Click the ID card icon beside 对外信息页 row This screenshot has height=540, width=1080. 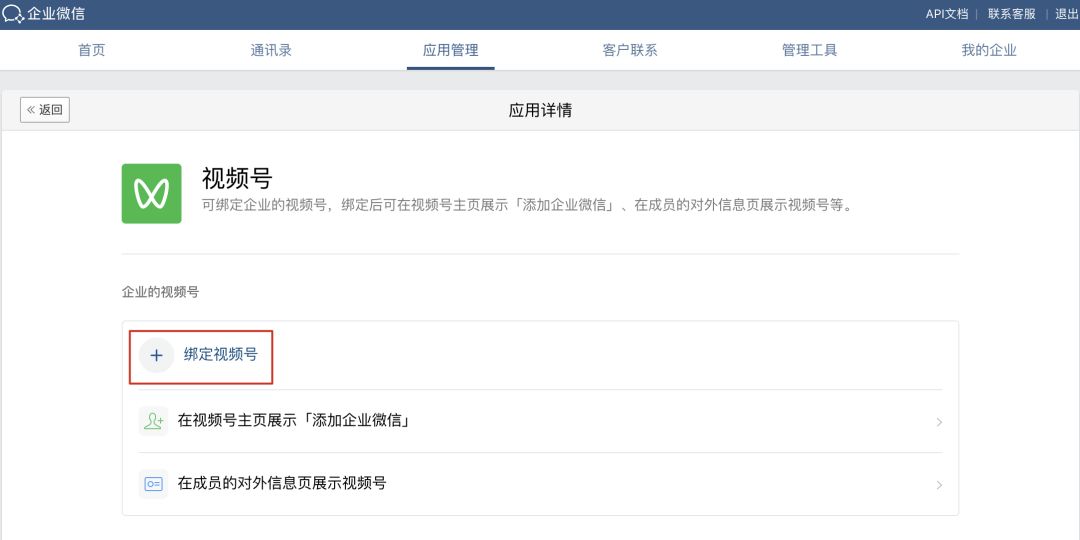[153, 484]
